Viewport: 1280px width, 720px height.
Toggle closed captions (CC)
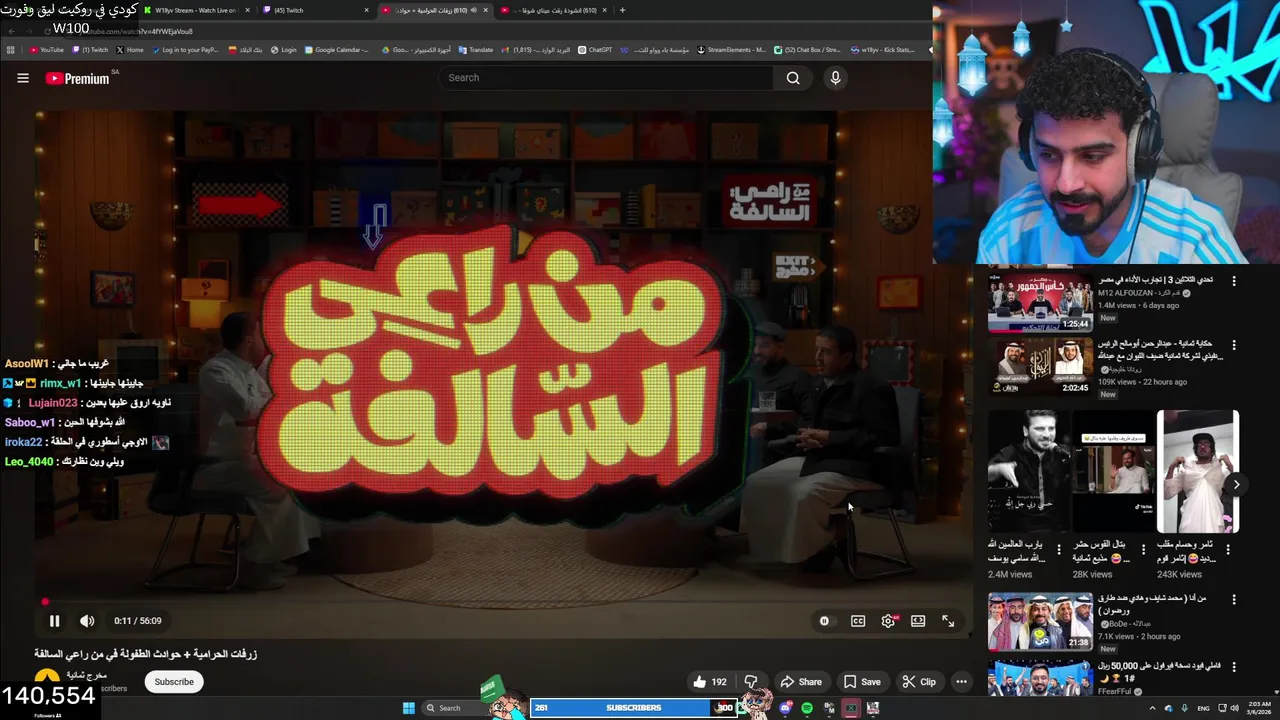(858, 621)
